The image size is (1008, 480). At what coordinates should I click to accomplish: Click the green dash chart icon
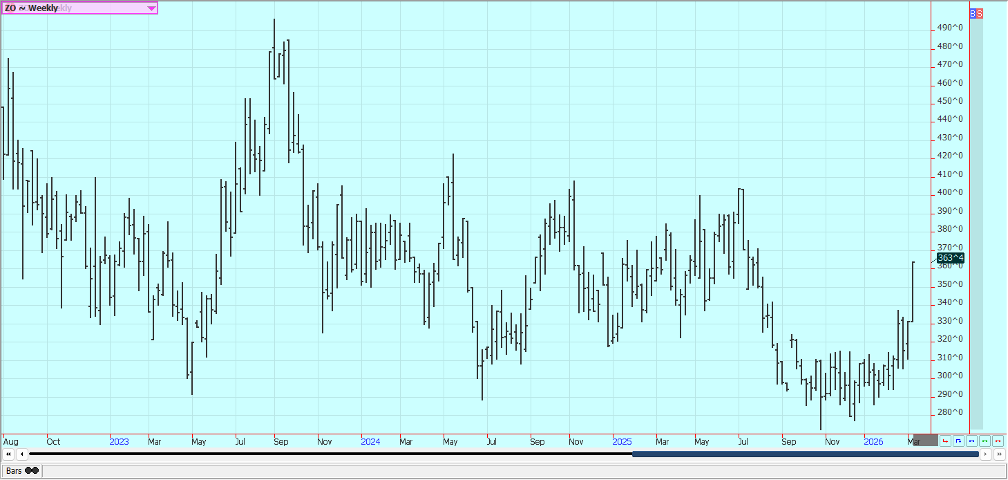pyautogui.click(x=984, y=440)
